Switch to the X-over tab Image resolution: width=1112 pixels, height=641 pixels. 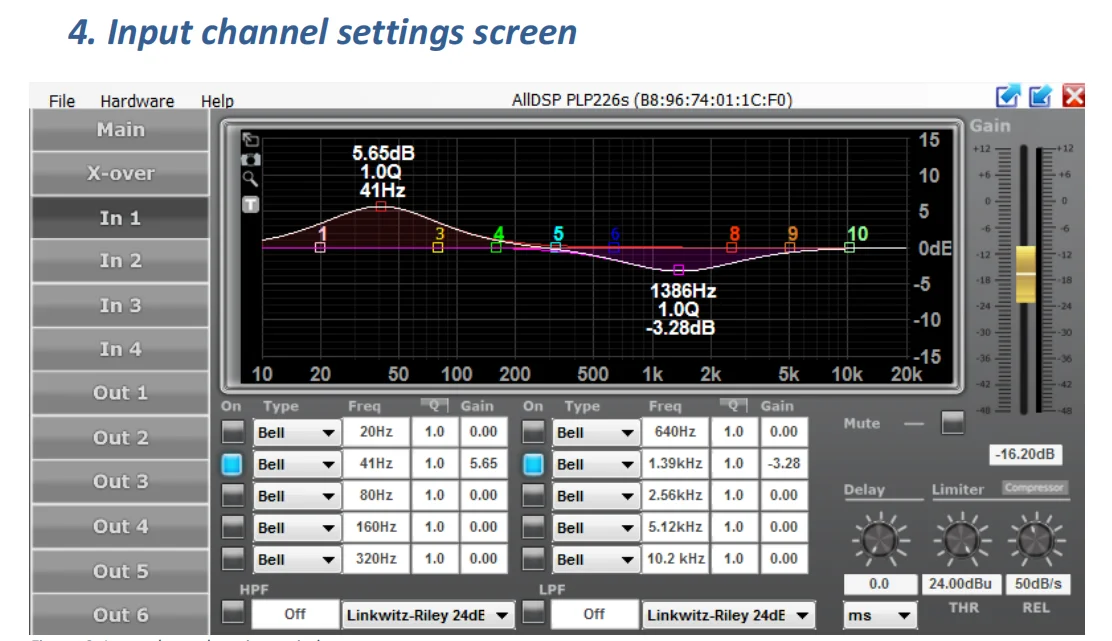pos(120,174)
